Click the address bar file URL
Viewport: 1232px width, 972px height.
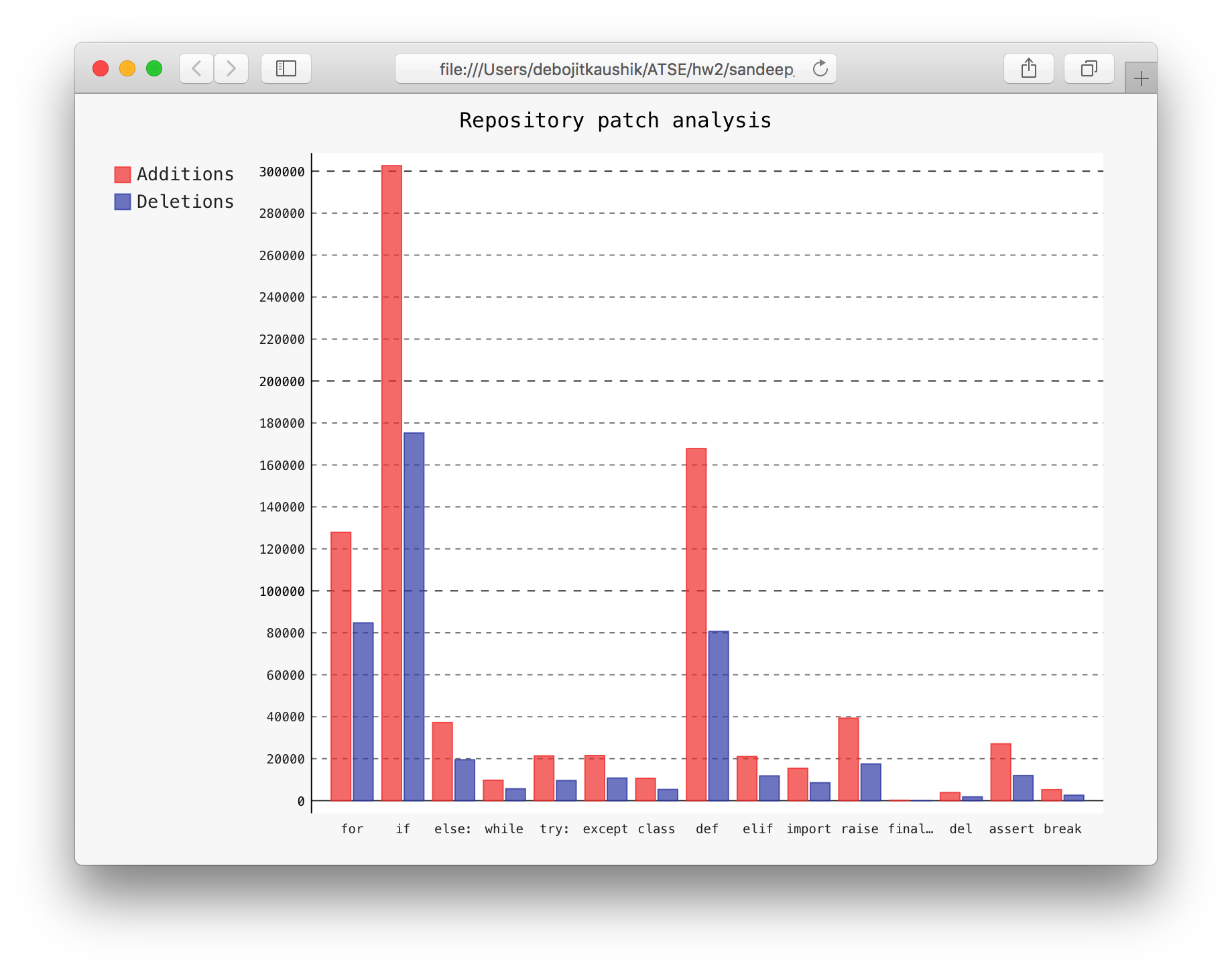(617, 69)
